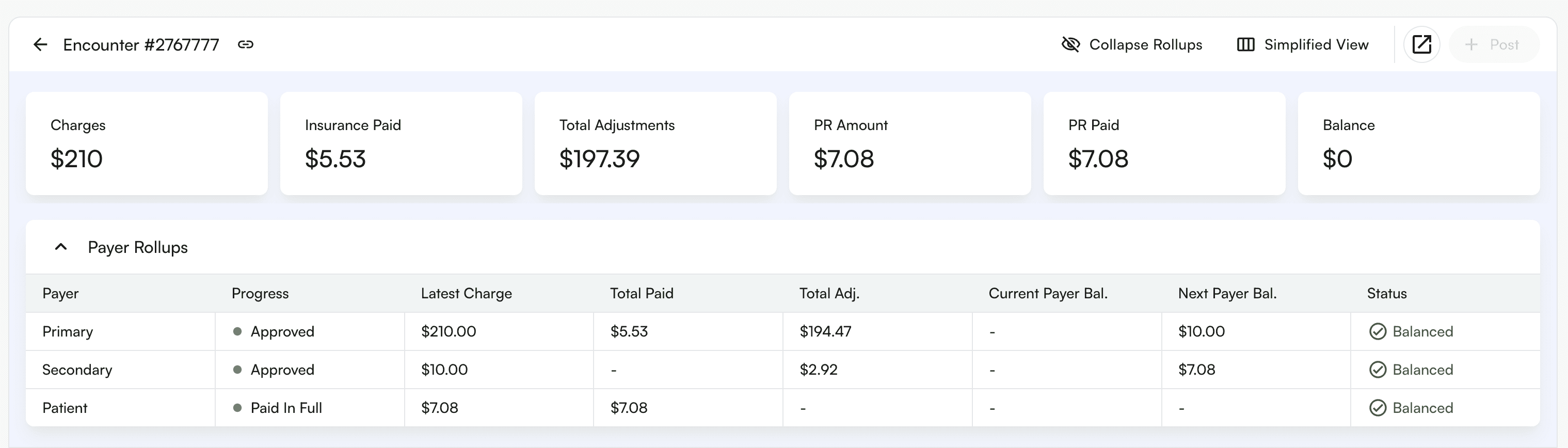Click the Patient payer row label
Viewport: 1568px width, 448px height.
coord(65,408)
